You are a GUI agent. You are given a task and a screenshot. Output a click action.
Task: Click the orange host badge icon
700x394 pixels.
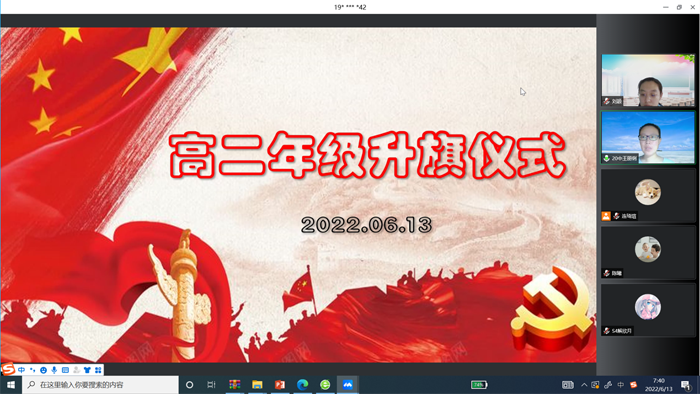pos(606,216)
